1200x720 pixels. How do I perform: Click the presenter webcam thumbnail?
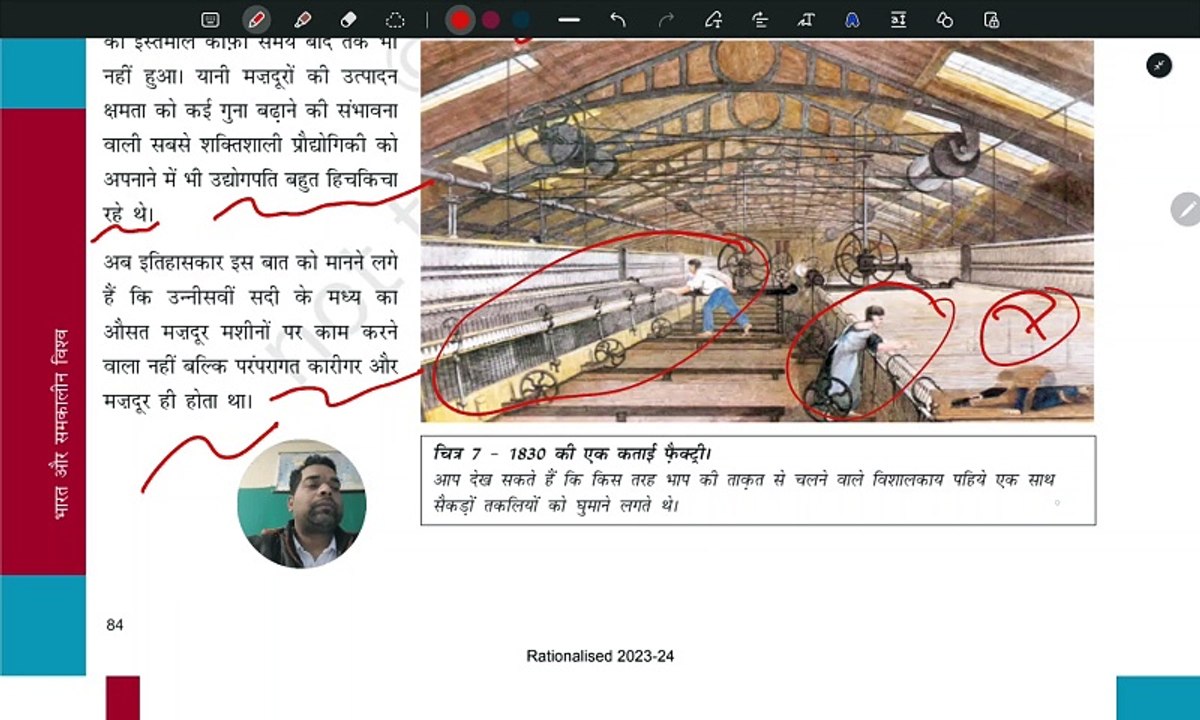click(x=301, y=504)
